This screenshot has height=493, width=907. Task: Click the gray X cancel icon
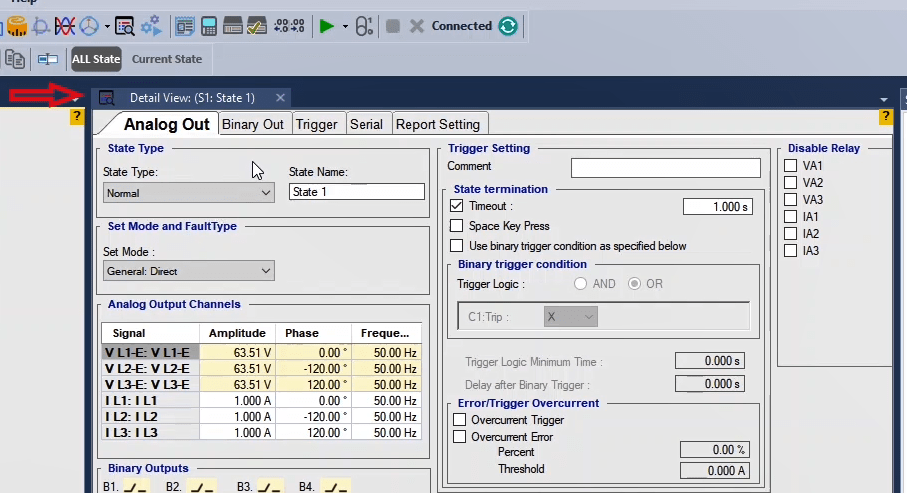pyautogui.click(x=416, y=26)
